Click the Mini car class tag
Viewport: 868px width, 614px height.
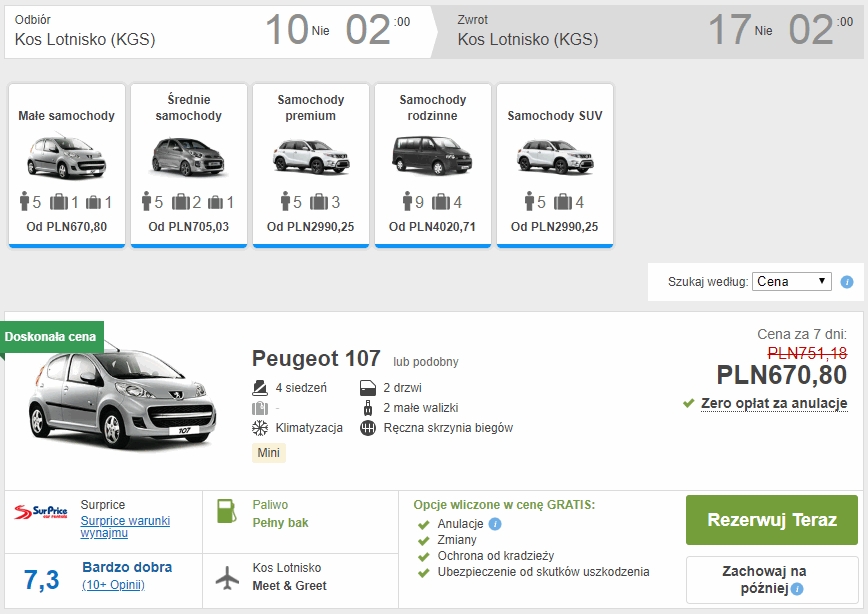tap(268, 453)
